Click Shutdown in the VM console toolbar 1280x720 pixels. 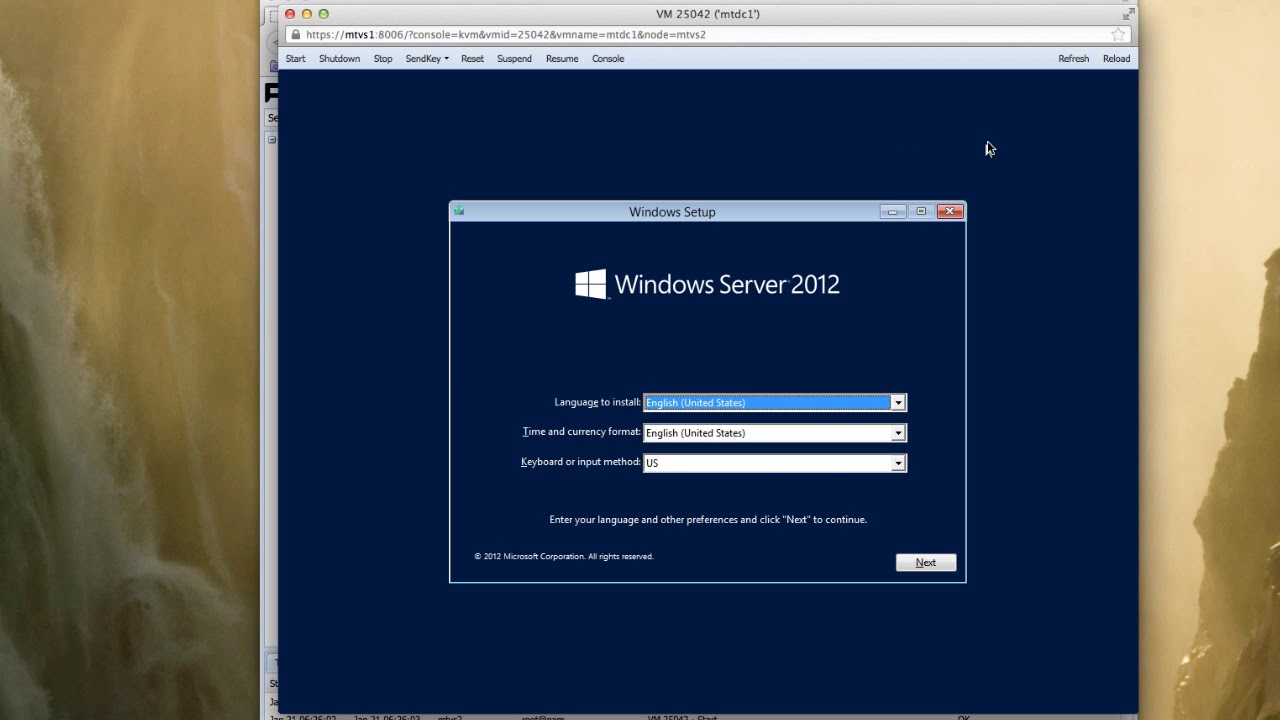point(339,59)
